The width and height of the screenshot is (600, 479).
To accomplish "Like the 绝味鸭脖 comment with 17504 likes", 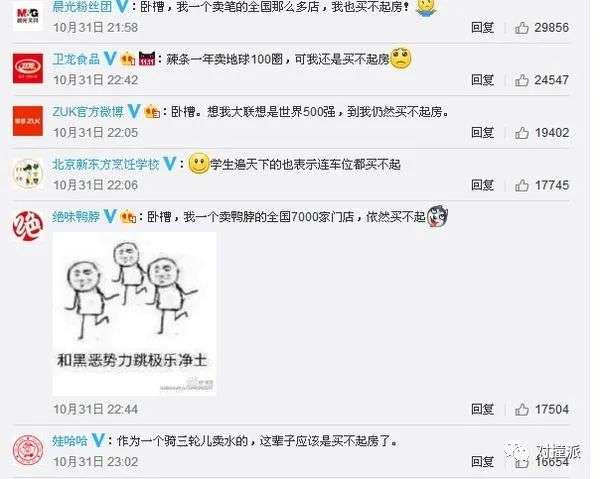I will pos(522,409).
